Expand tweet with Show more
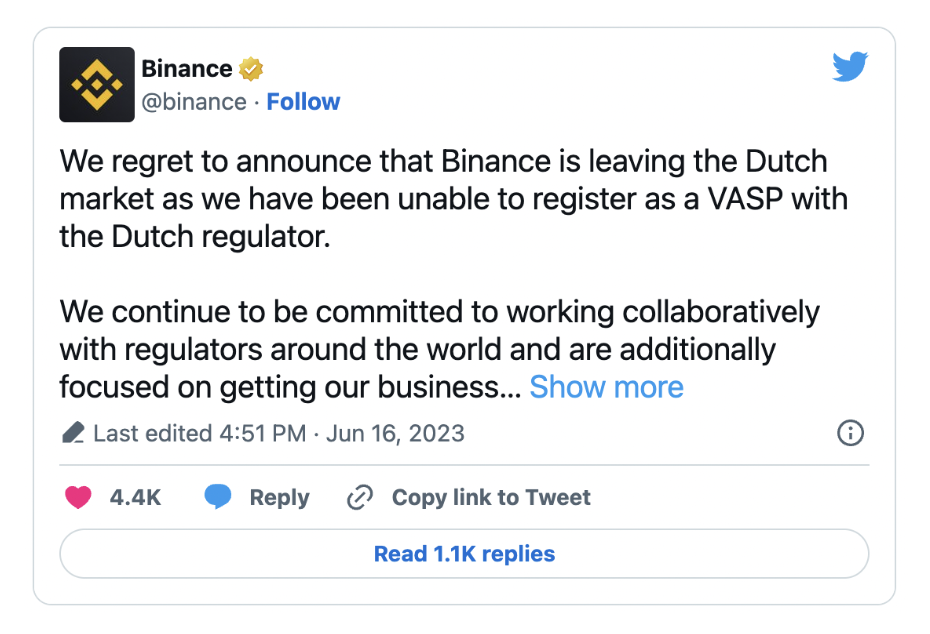Viewport: 930px width, 634px height. (x=606, y=387)
